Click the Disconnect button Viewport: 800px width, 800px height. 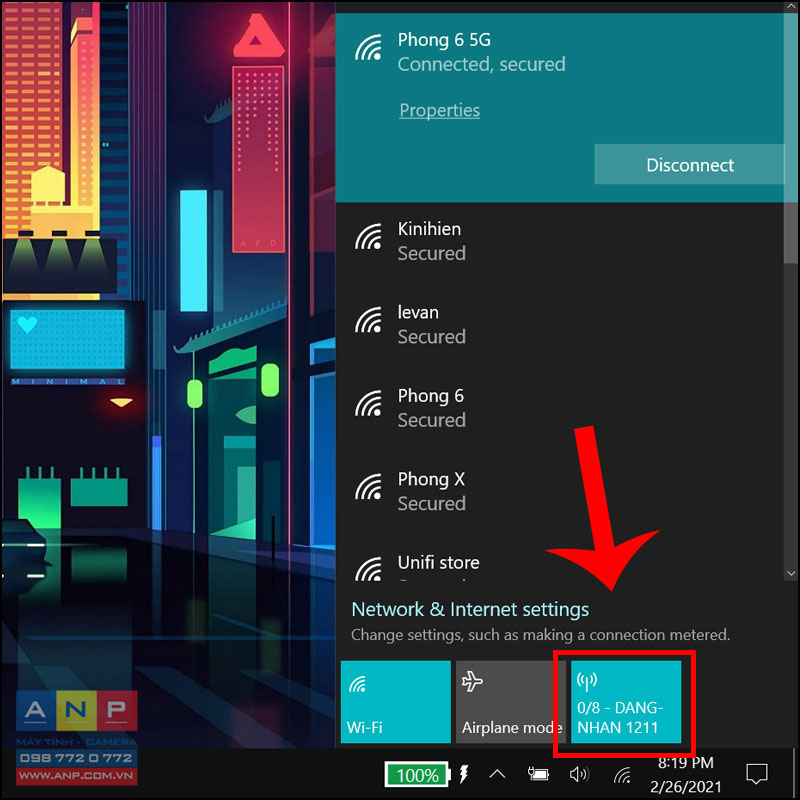pyautogui.click(x=689, y=164)
